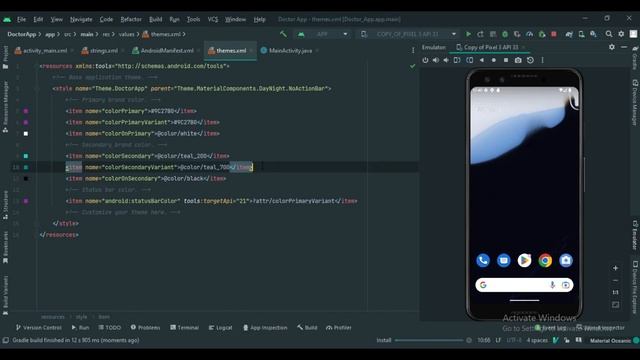640x360 pixels.
Task: Open Logcat tool window button
Action: 220,327
